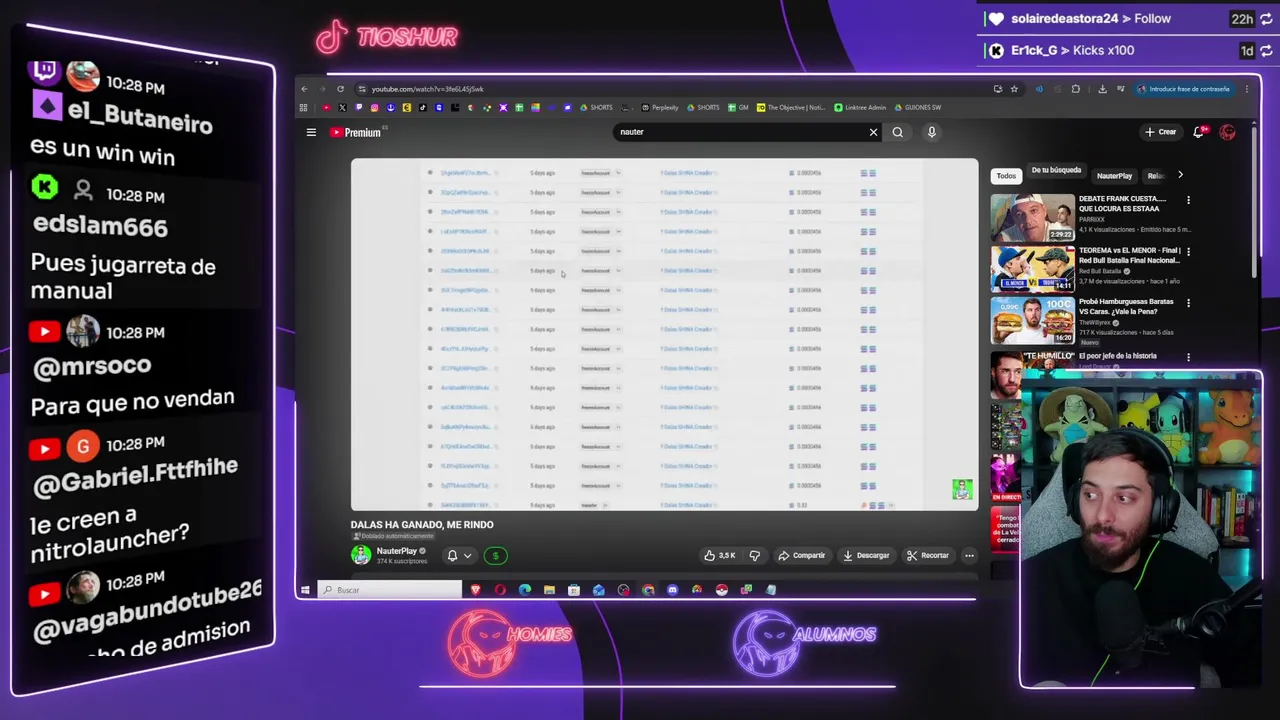
Task: Open more actions ellipsis beside Recortar
Action: tap(969, 556)
